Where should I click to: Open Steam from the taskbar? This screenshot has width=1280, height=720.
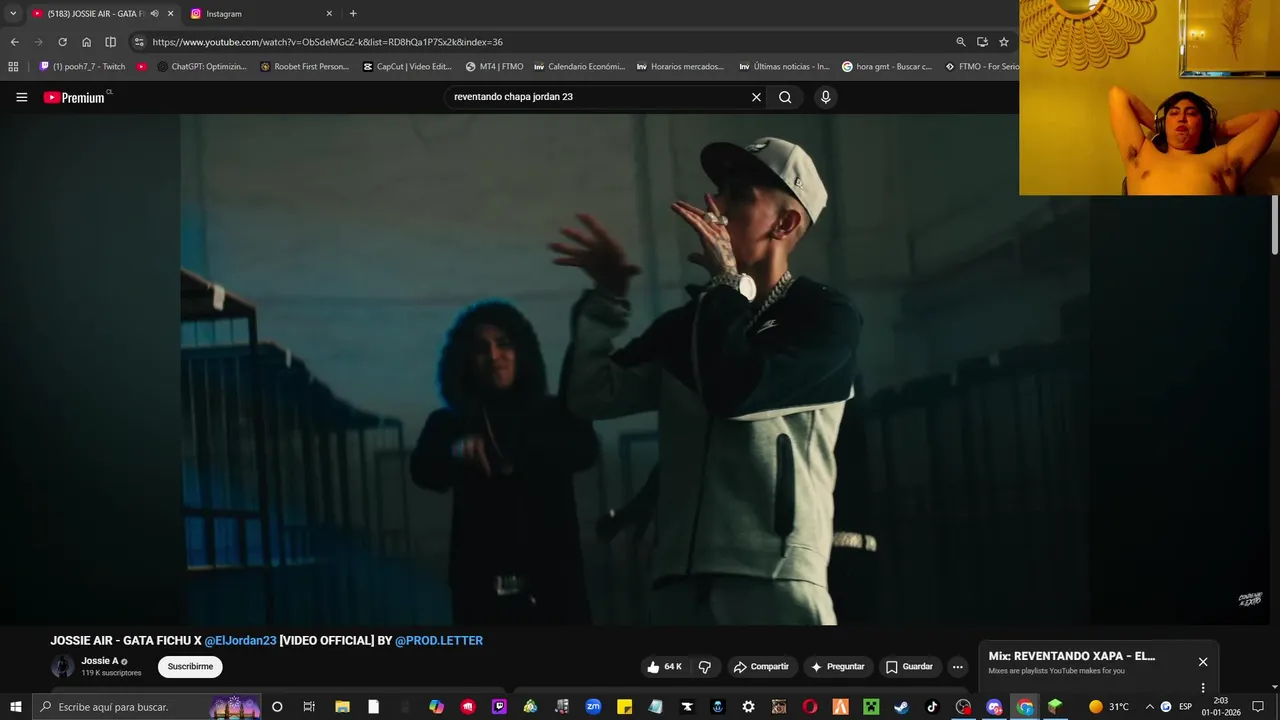[x=901, y=707]
